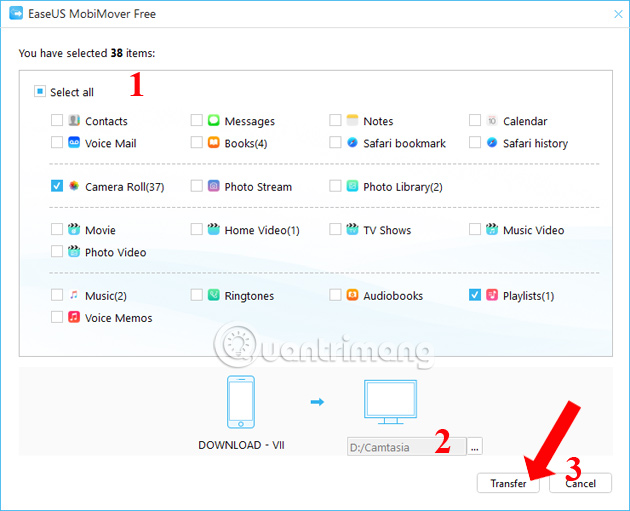Click the Camera Roll(37) label
This screenshot has height=511, width=630.
tap(125, 187)
